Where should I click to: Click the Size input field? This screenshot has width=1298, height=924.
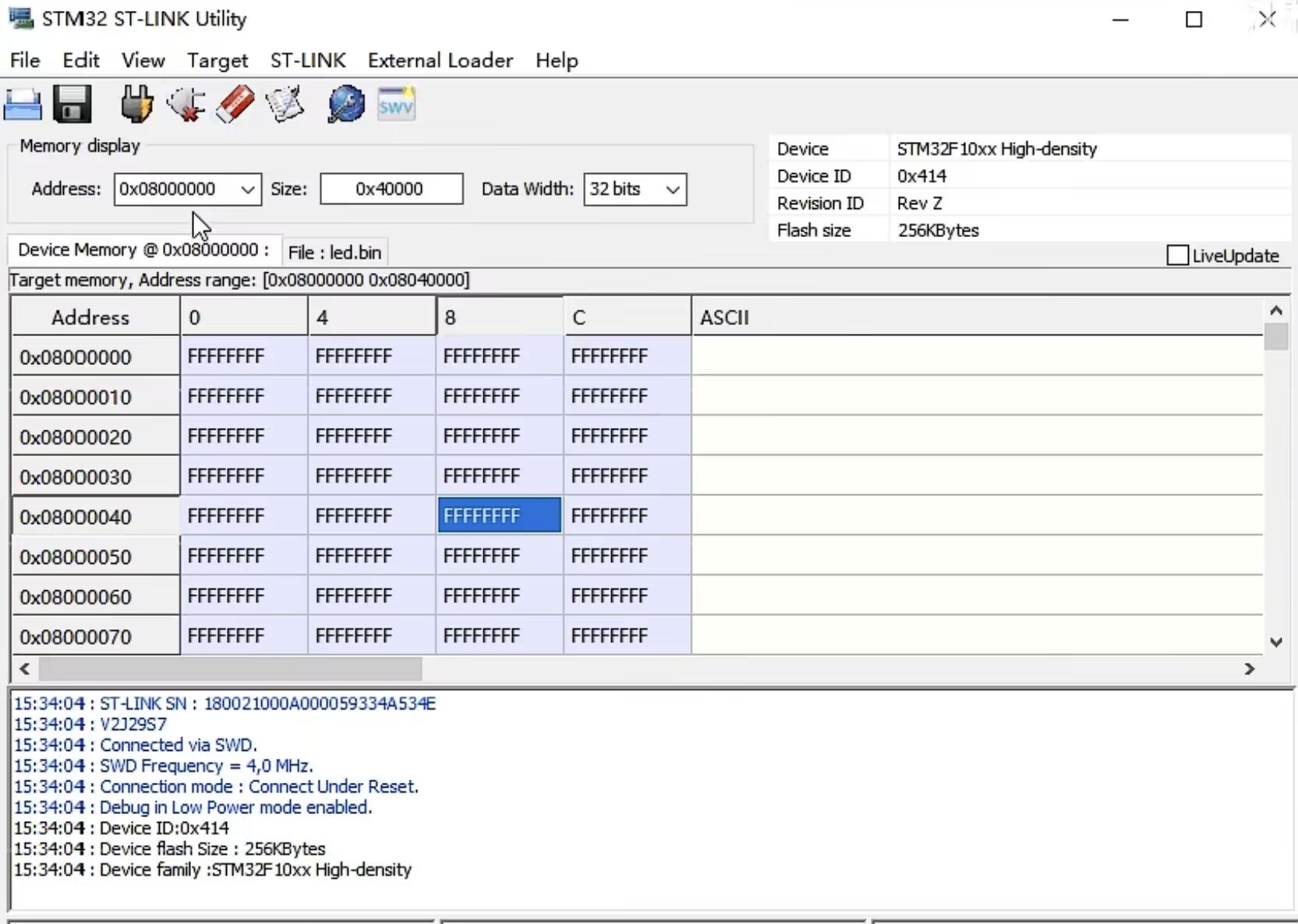tap(391, 189)
